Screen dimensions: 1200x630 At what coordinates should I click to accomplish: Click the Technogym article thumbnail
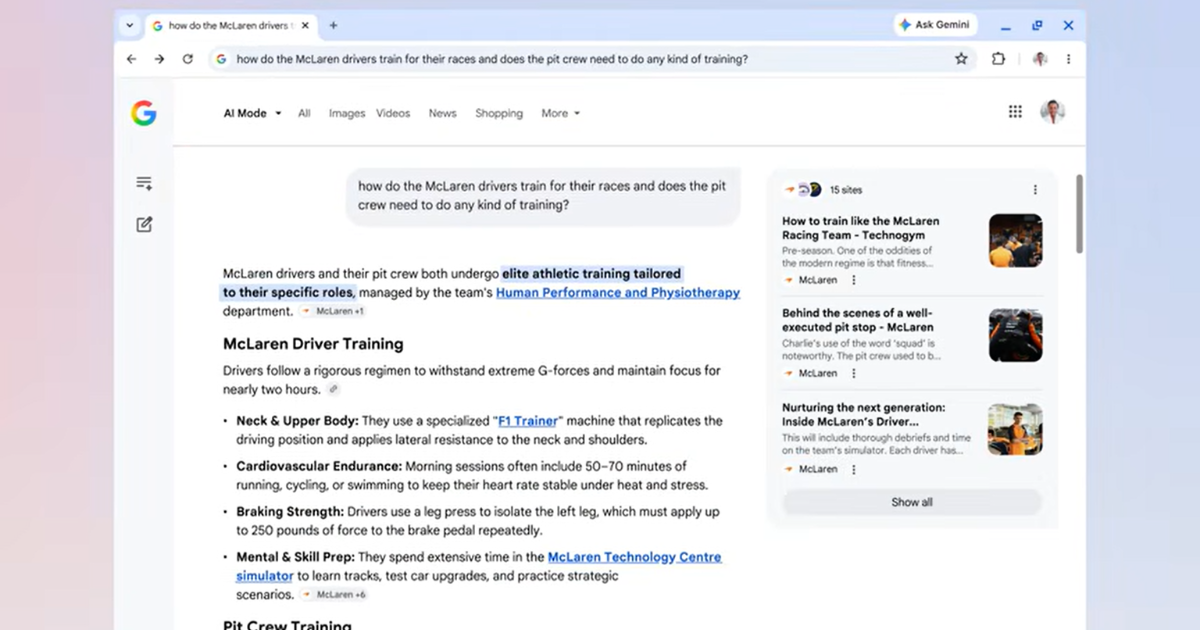[x=1016, y=240]
